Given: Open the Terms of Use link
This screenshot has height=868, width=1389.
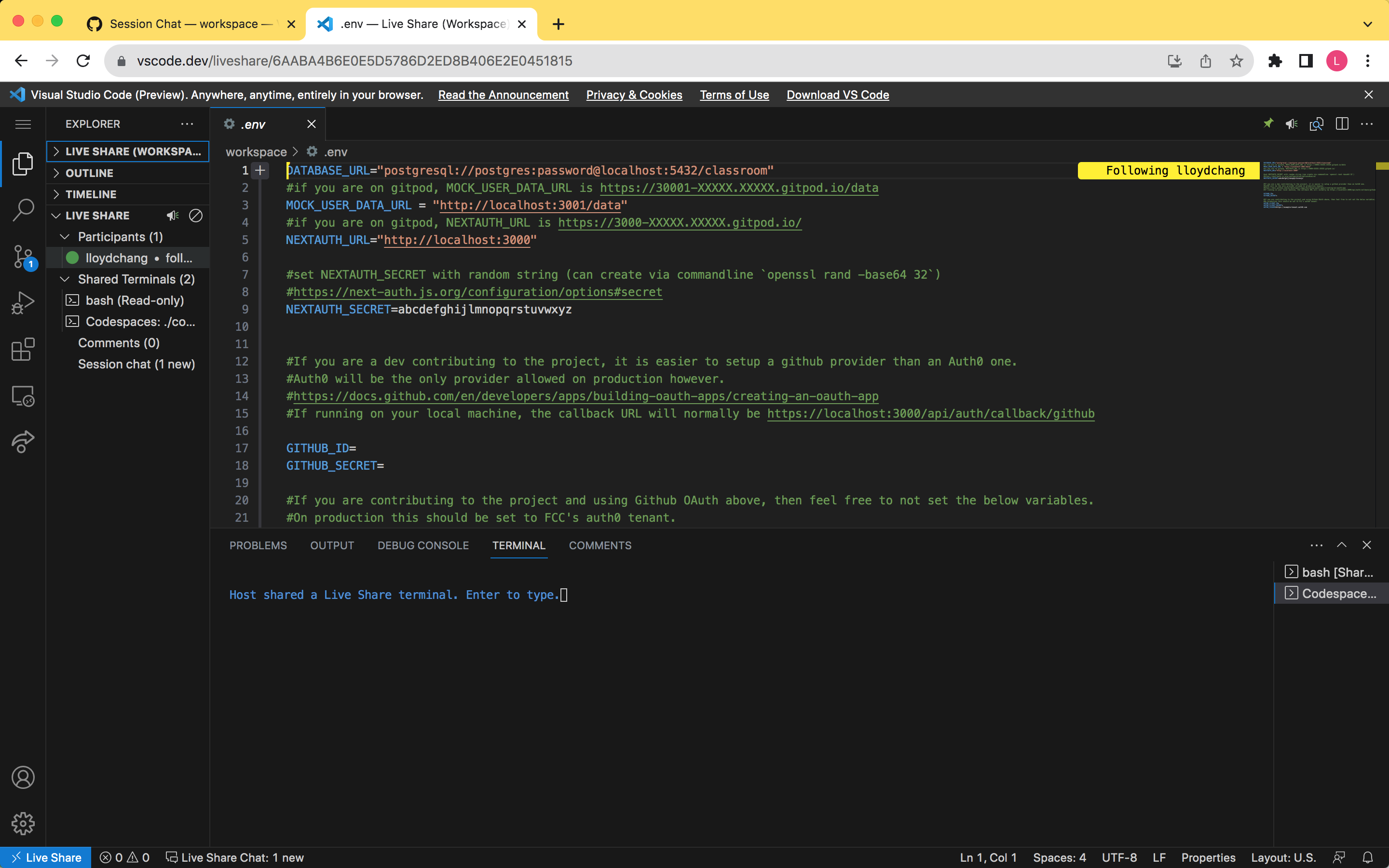Looking at the screenshot, I should click(734, 95).
